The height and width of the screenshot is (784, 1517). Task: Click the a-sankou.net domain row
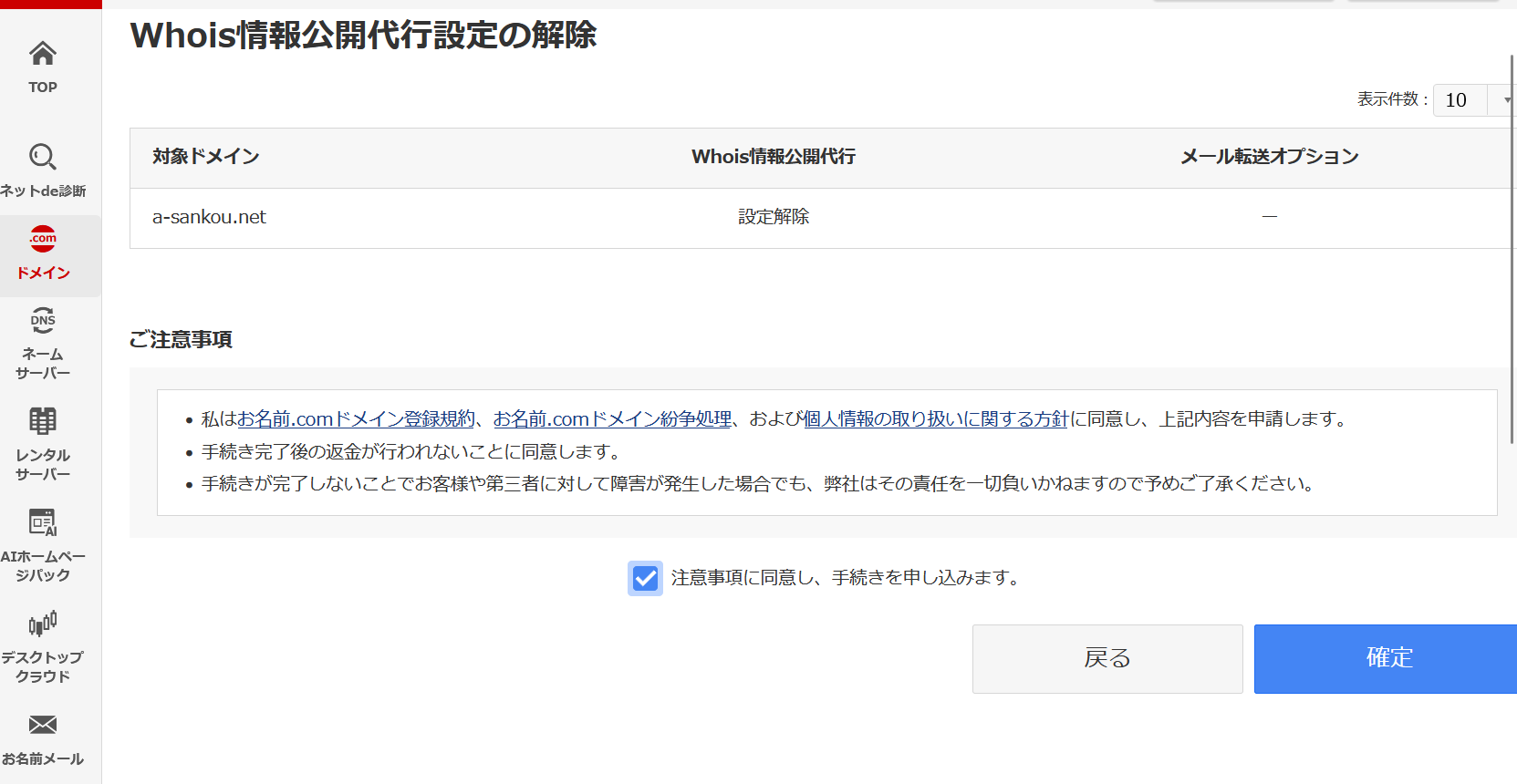coord(210,217)
